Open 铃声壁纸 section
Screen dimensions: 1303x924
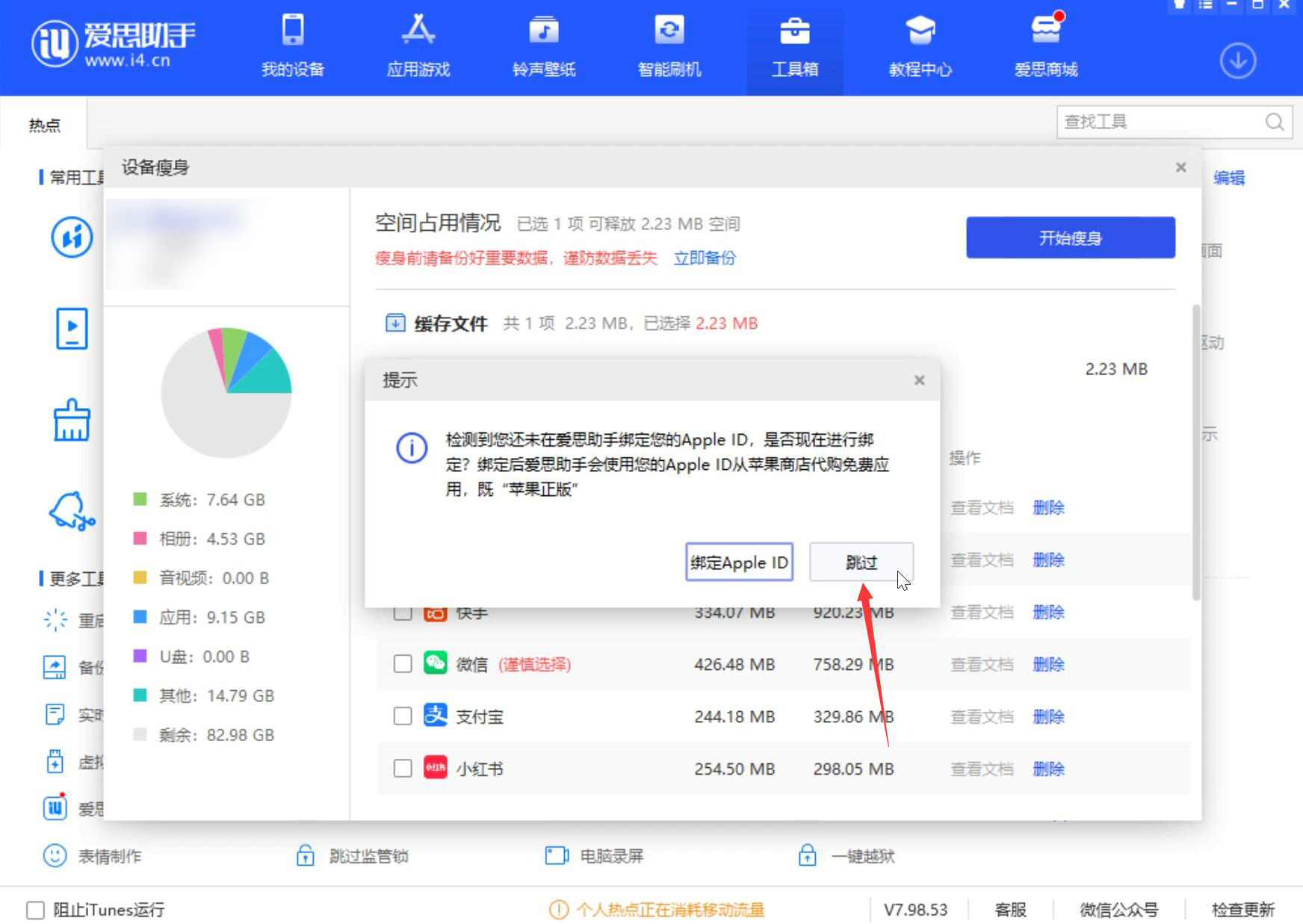click(x=544, y=48)
